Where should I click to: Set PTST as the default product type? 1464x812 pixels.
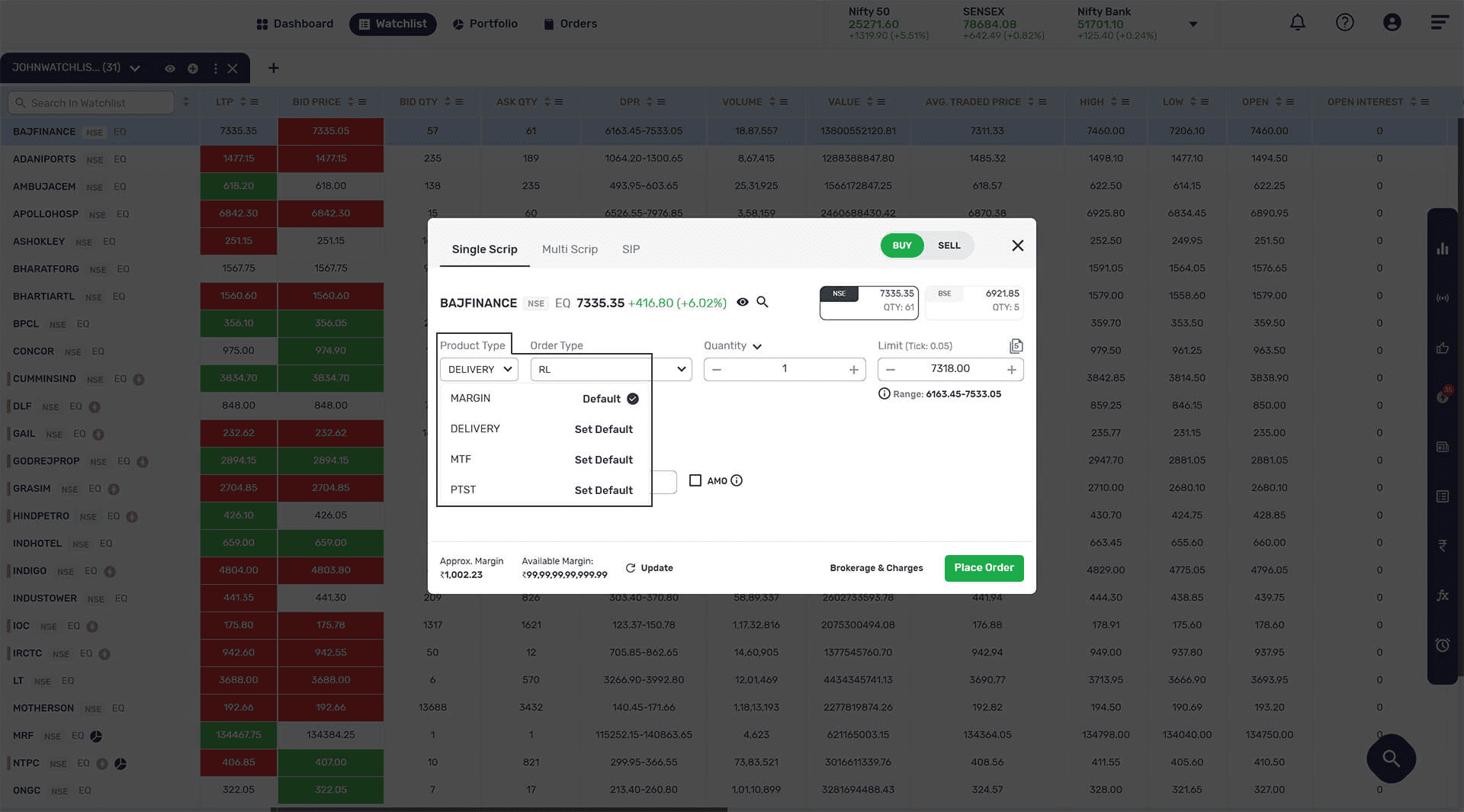click(x=604, y=490)
